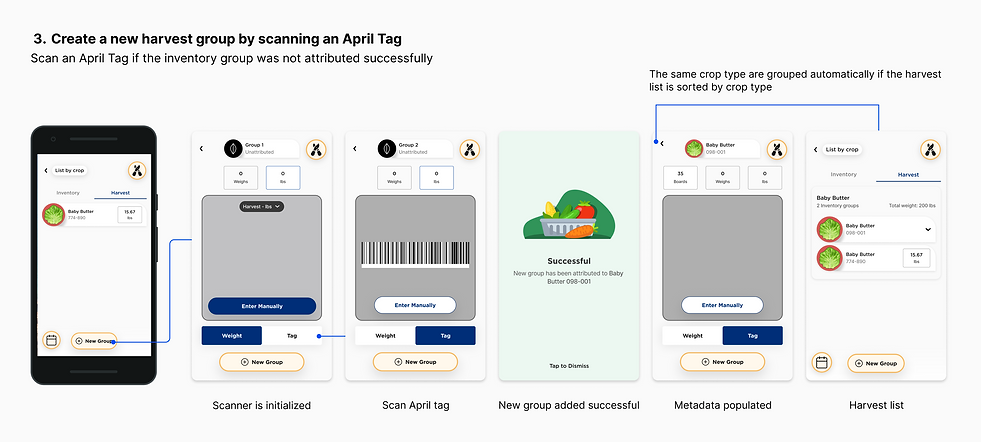Tap the shears icon on Group 2 screen
Image resolution: width=981 pixels, height=442 pixels.
(469, 149)
